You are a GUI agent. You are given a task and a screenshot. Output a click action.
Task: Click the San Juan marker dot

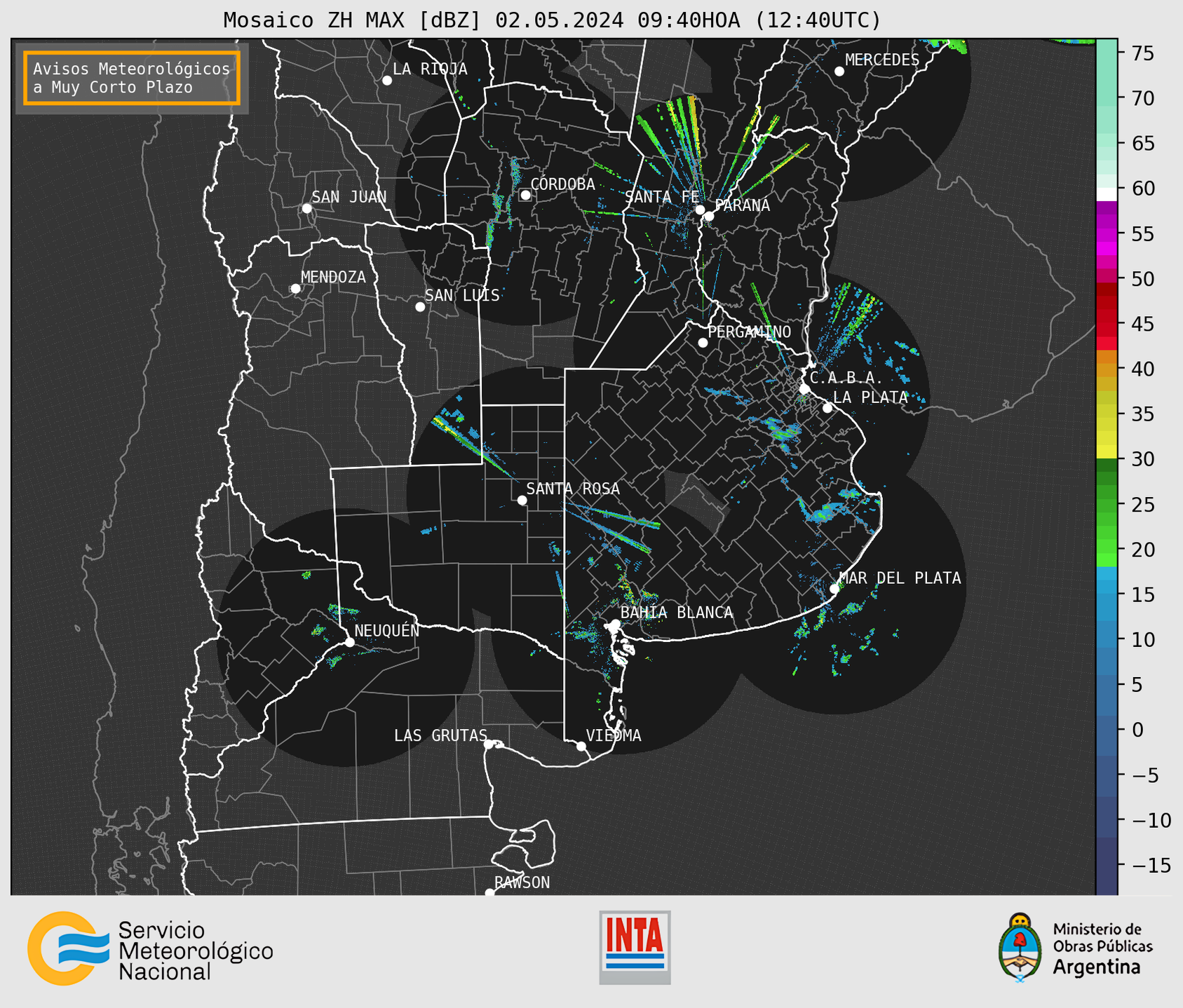306,208
